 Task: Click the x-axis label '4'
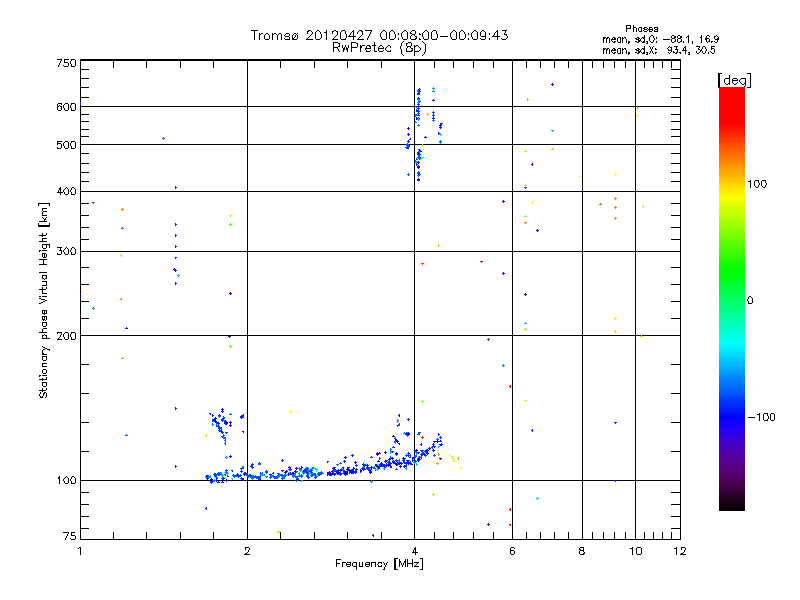click(x=414, y=551)
